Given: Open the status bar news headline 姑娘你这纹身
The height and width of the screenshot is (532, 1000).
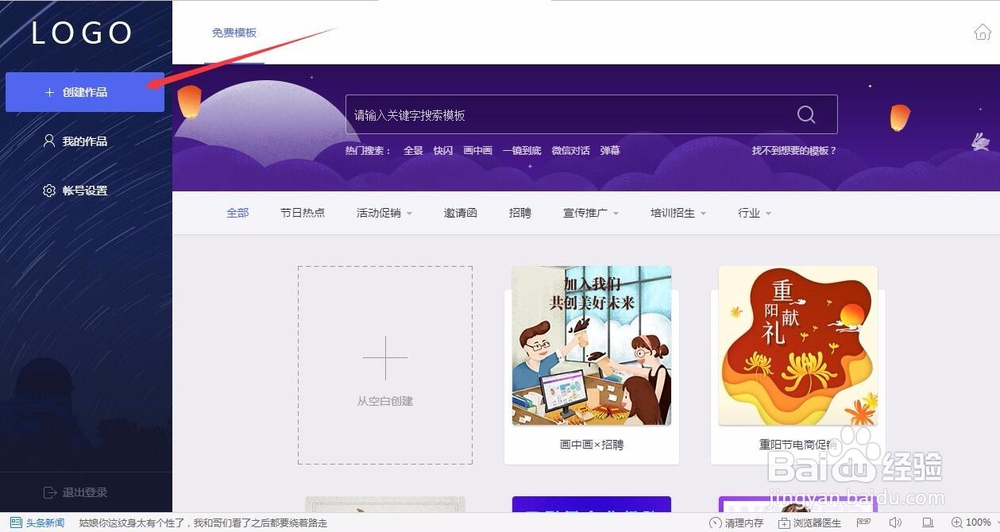Looking at the screenshot, I should tap(203, 523).
